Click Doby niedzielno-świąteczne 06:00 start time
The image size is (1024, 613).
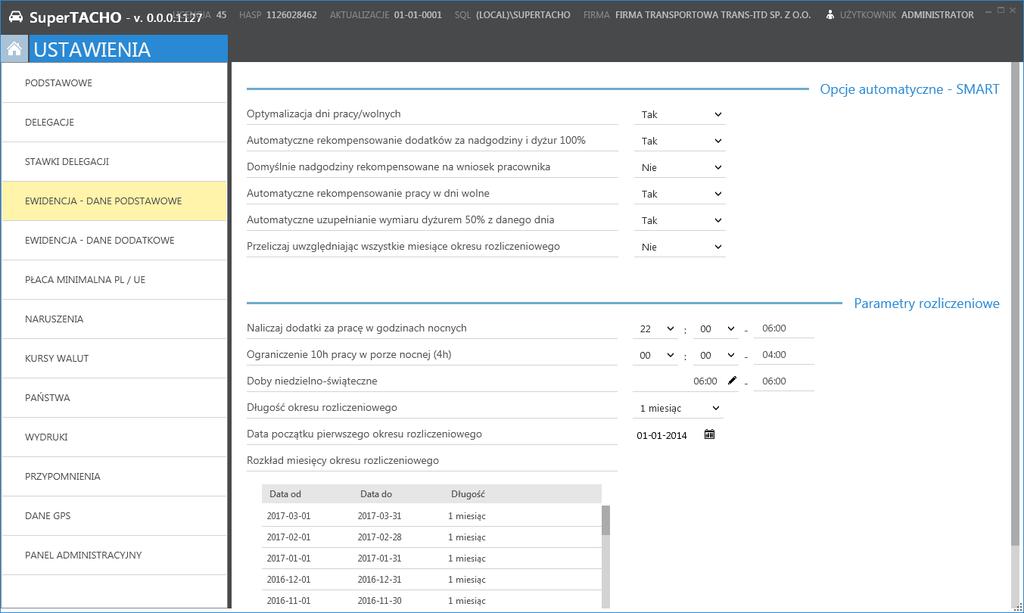click(705, 381)
